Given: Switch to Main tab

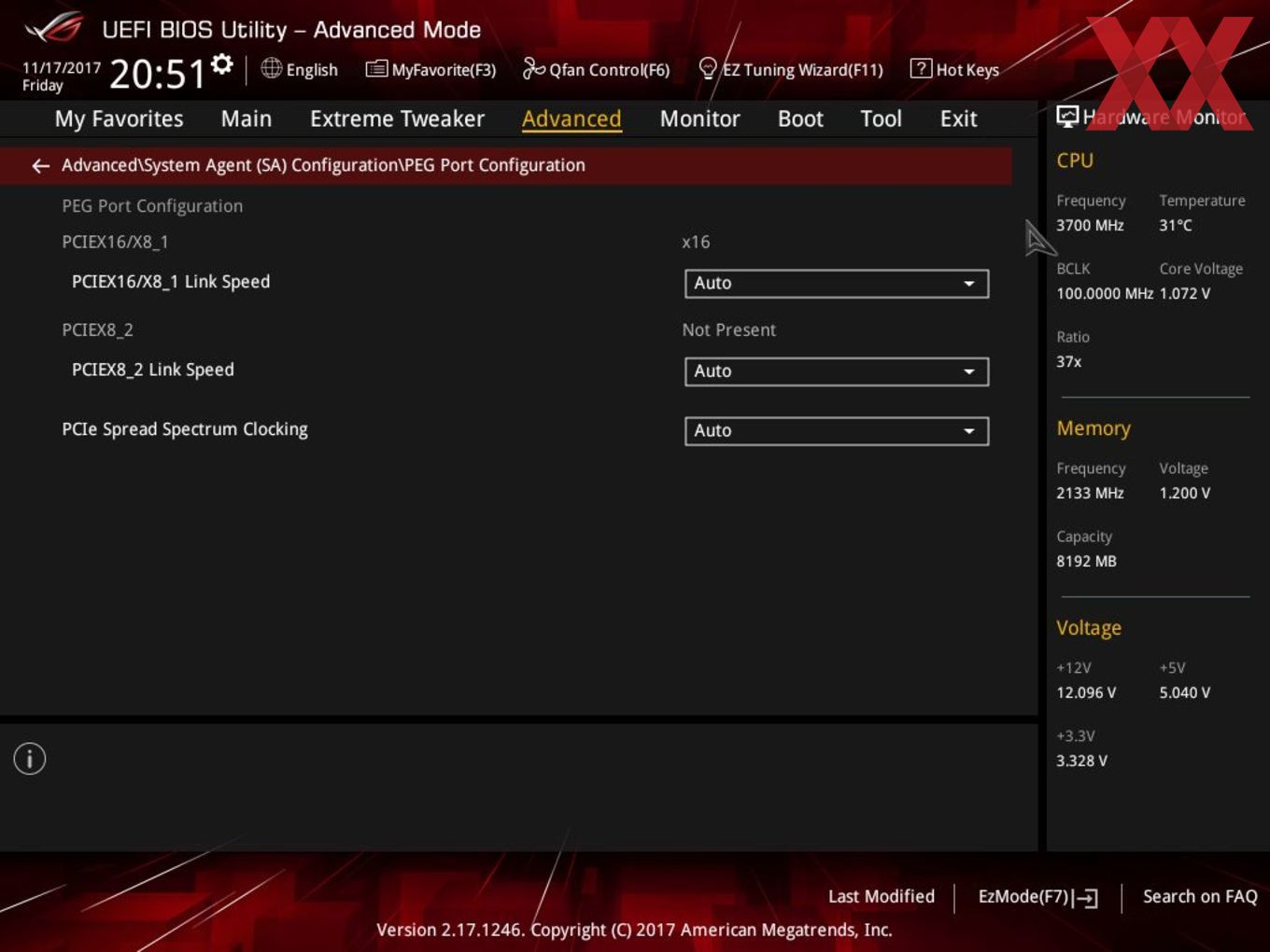Looking at the screenshot, I should tap(247, 119).
